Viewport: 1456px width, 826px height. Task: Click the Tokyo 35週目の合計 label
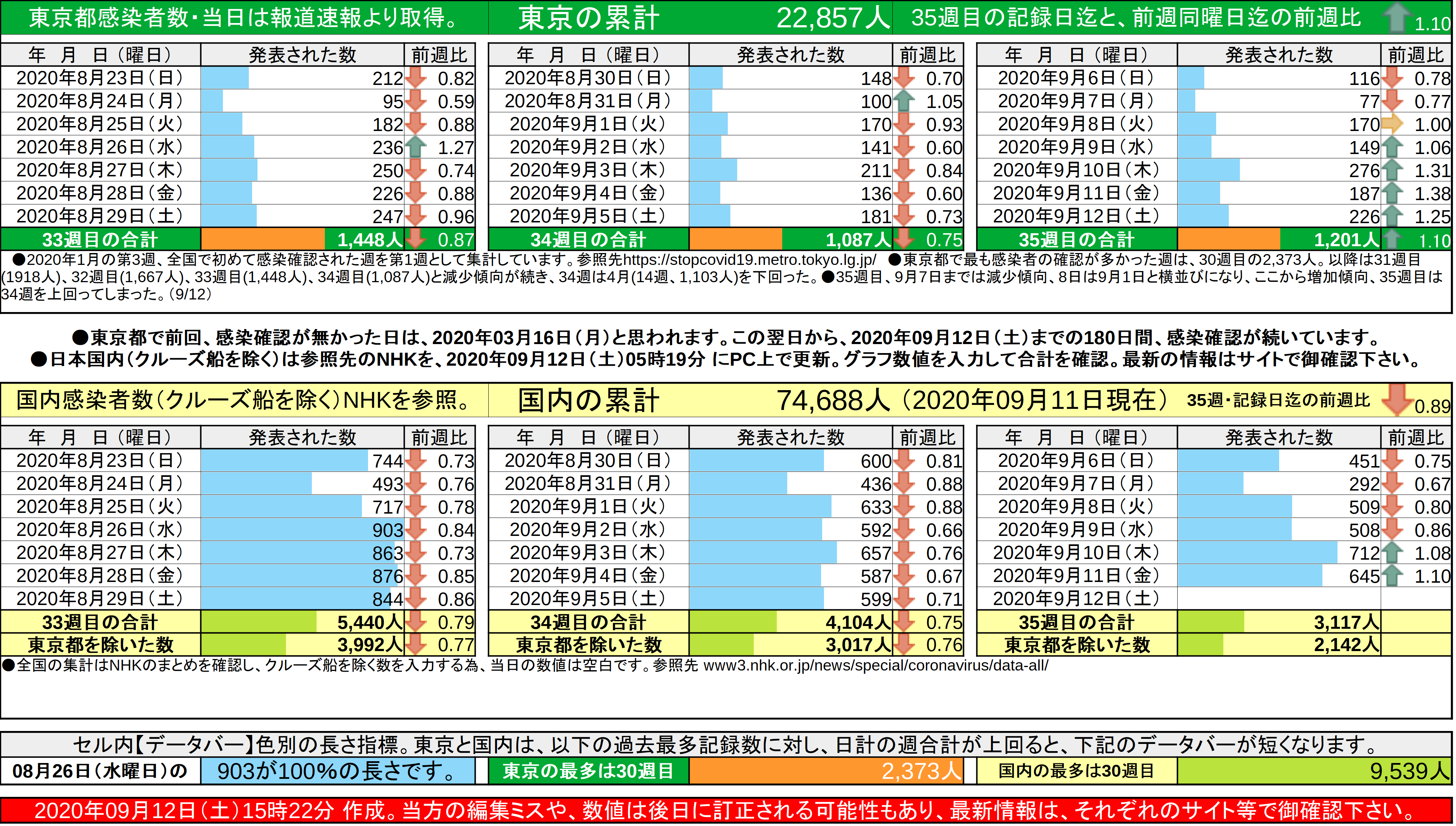pyautogui.click(x=1076, y=239)
